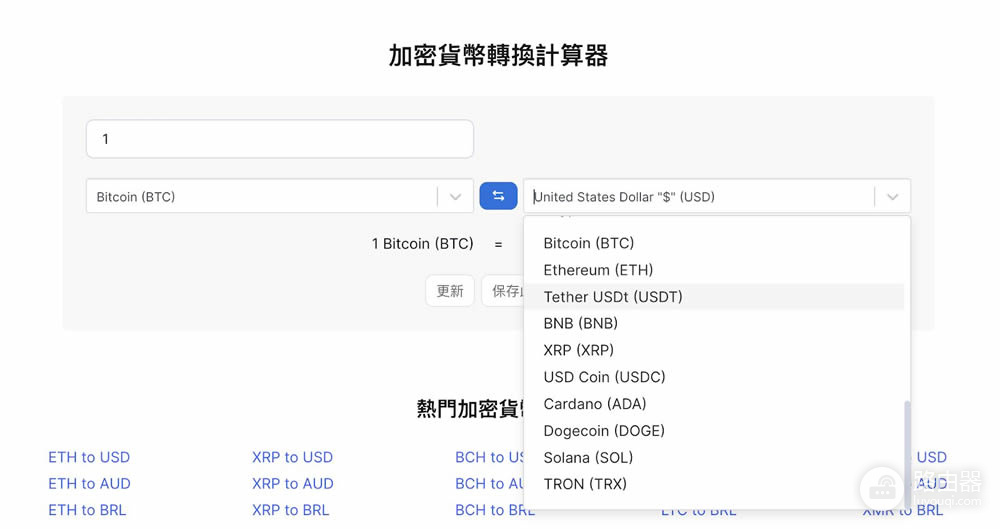Open the Bitcoin (BTC) source currency dropdown
The image size is (1000, 529).
(279, 196)
